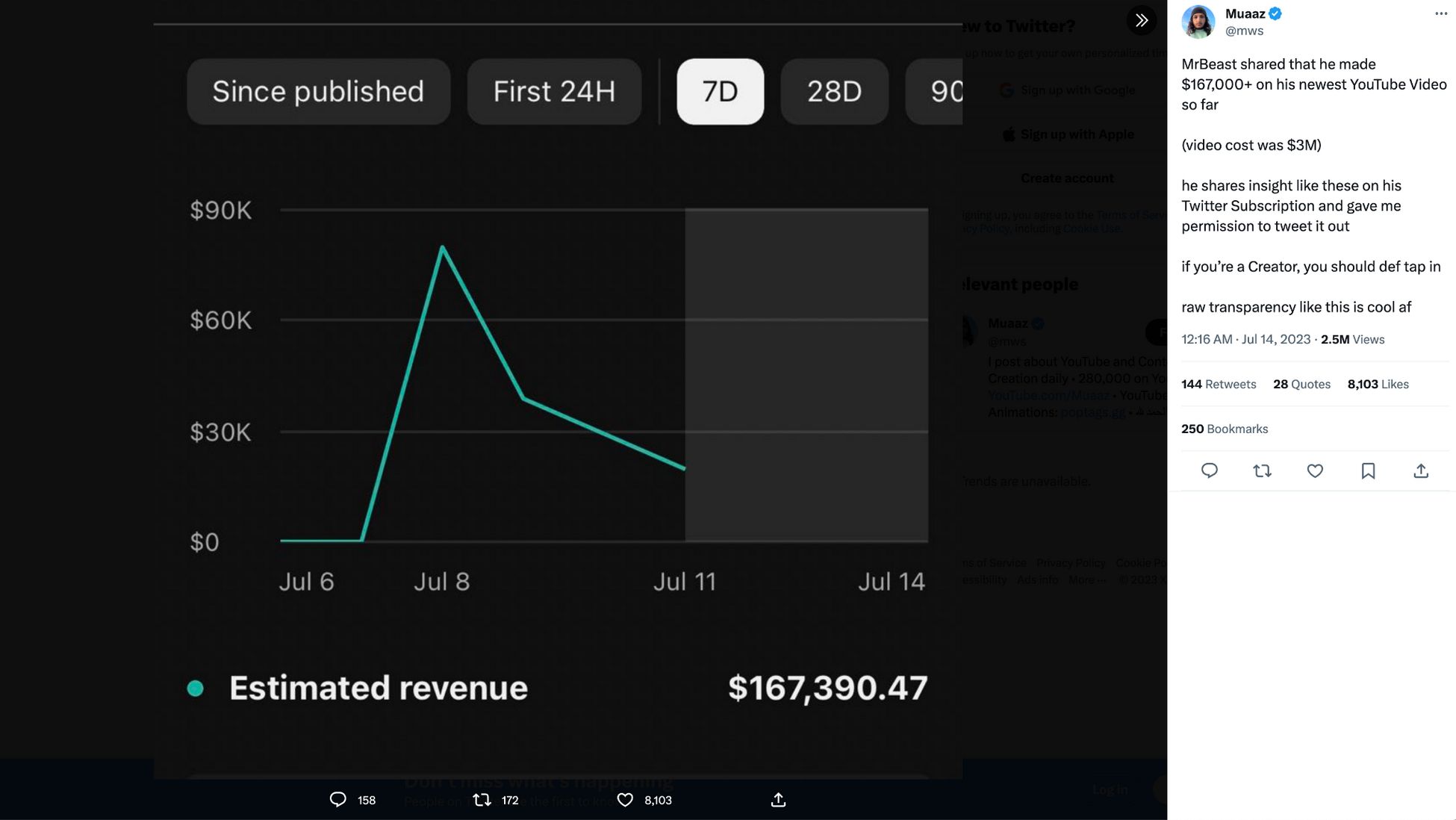Retweet using the sidebar retweet icon

pos(1262,470)
